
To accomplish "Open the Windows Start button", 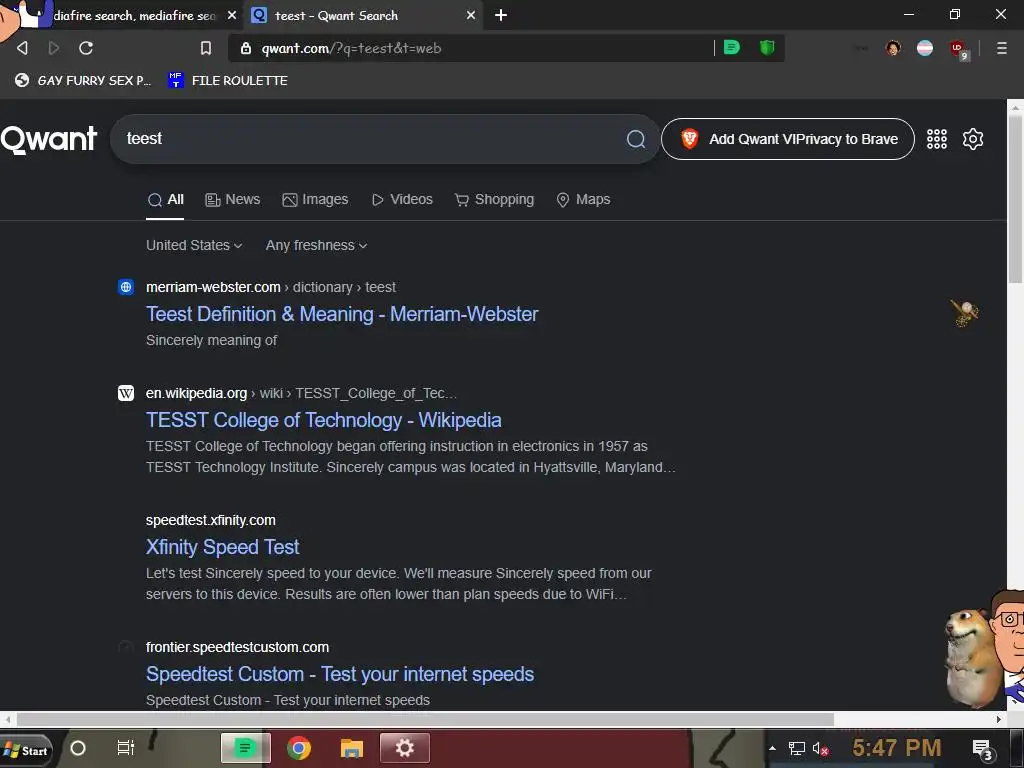I will coord(26,750).
